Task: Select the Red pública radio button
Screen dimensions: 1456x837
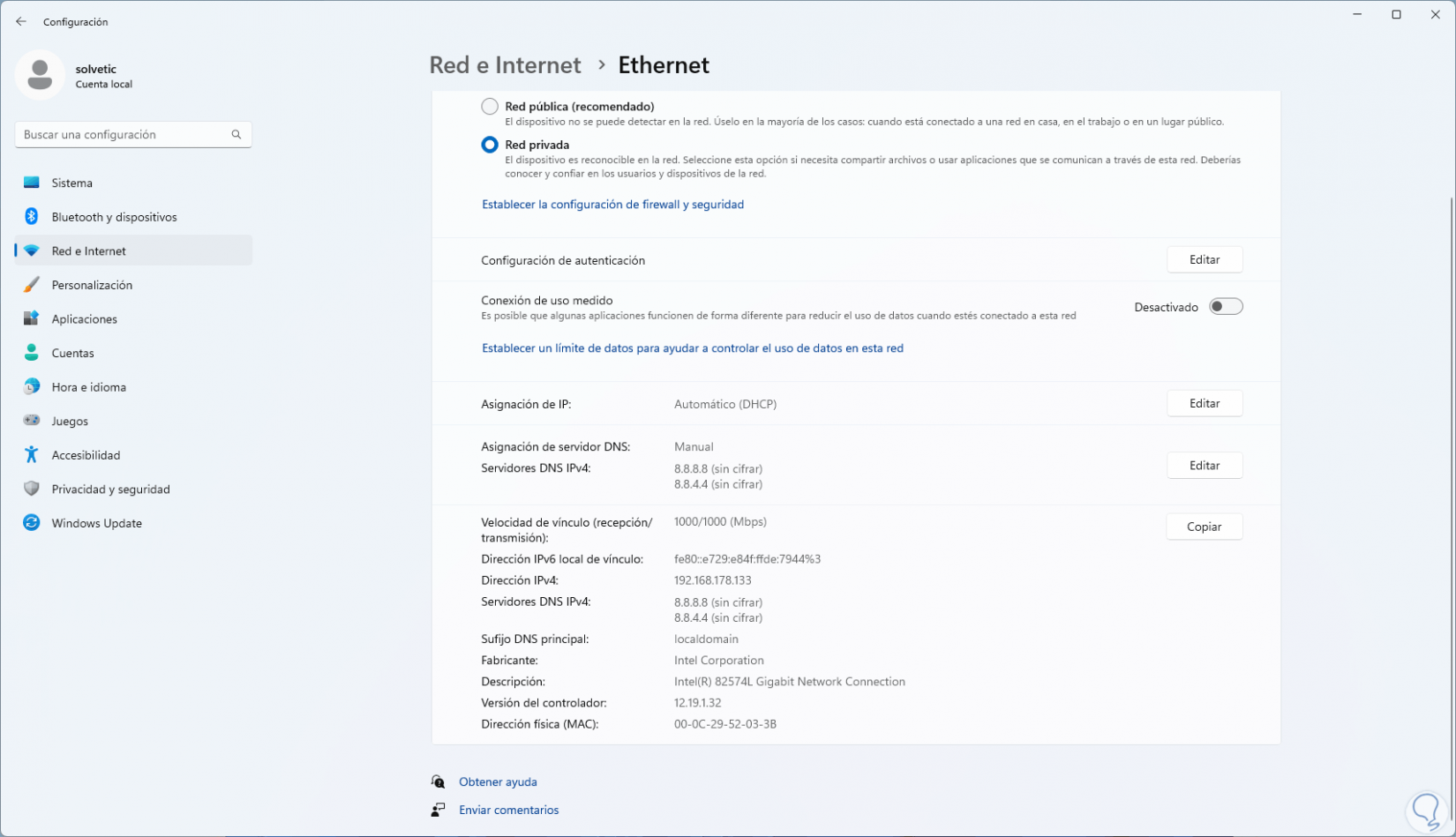Action: [490, 107]
